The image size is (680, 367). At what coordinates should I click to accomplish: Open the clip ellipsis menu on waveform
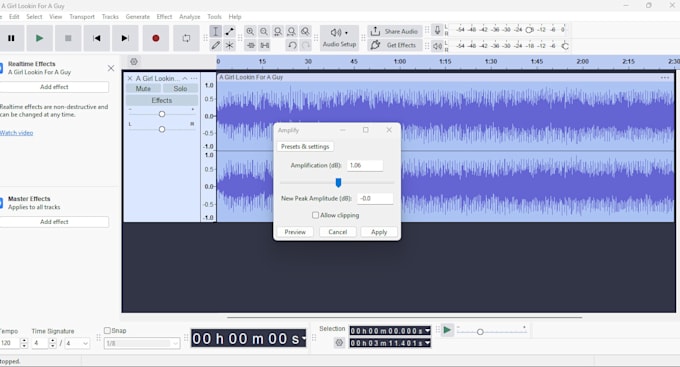(664, 77)
